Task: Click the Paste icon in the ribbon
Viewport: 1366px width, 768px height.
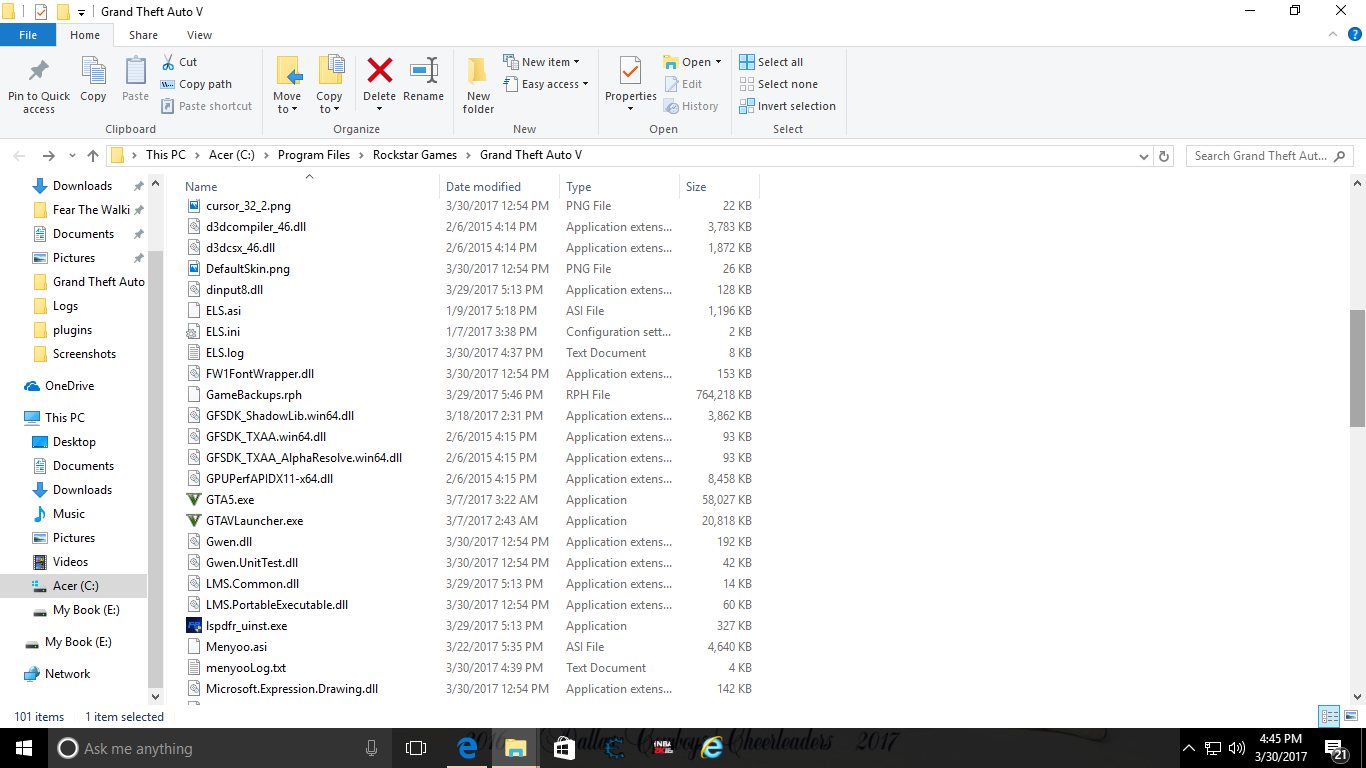Action: pos(135,71)
